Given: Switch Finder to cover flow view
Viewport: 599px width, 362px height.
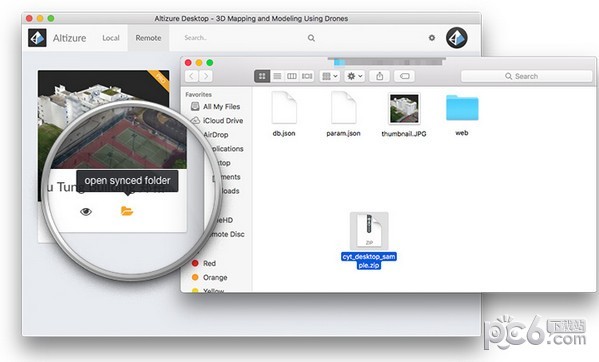Looking at the screenshot, I should click(x=307, y=76).
